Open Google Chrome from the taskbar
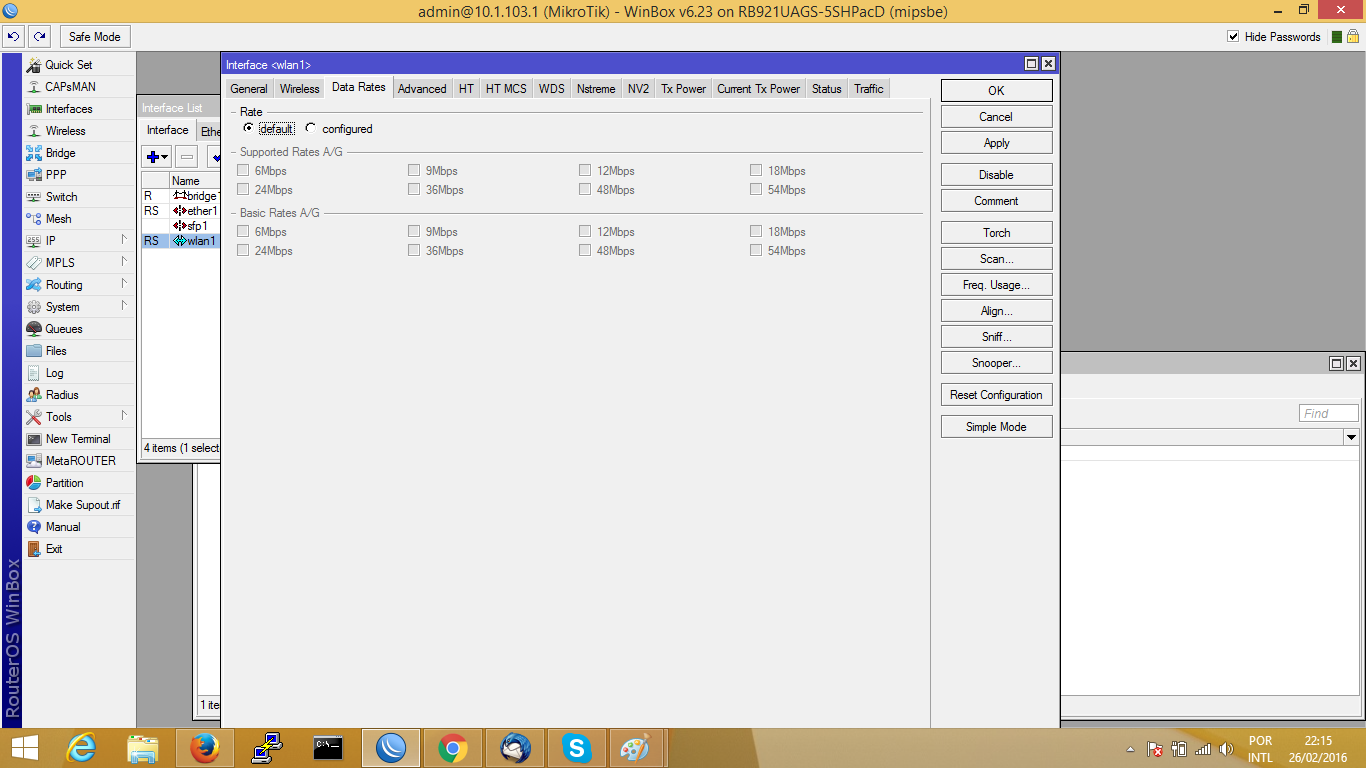Screen dimensions: 1366x768 pos(452,748)
